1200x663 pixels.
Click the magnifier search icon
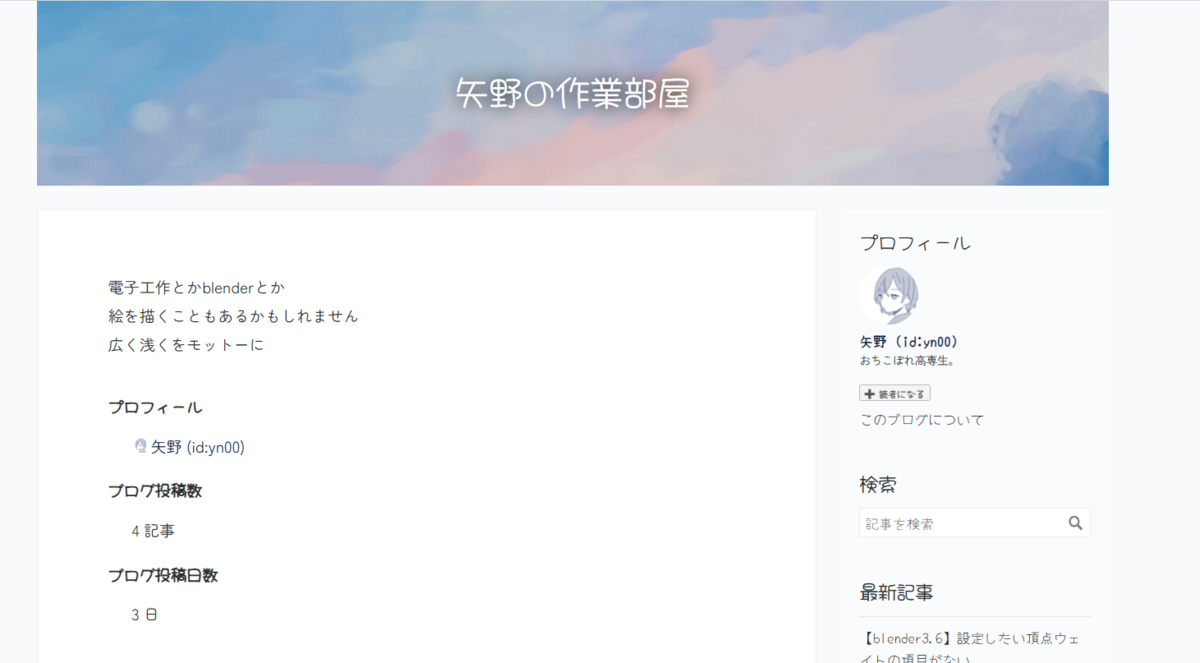pyautogui.click(x=1075, y=523)
